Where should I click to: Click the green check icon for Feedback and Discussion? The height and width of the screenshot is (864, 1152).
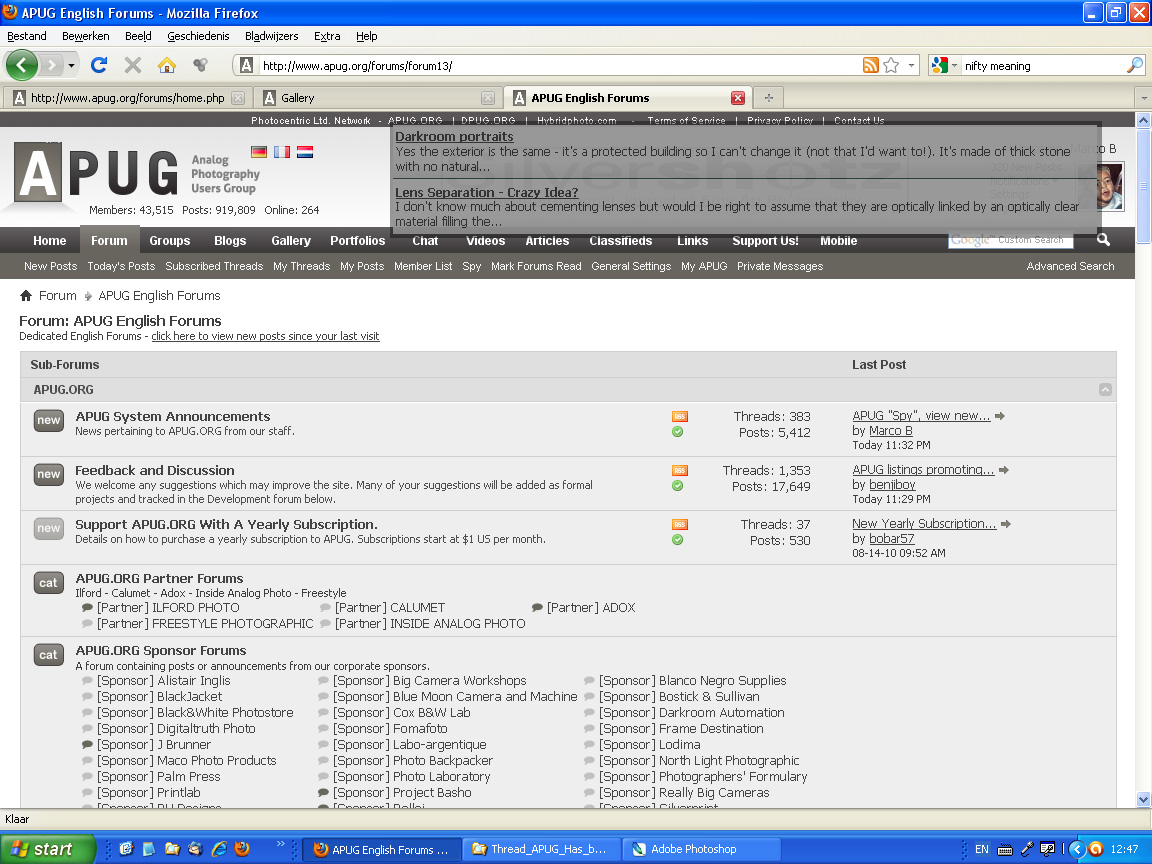click(x=677, y=486)
